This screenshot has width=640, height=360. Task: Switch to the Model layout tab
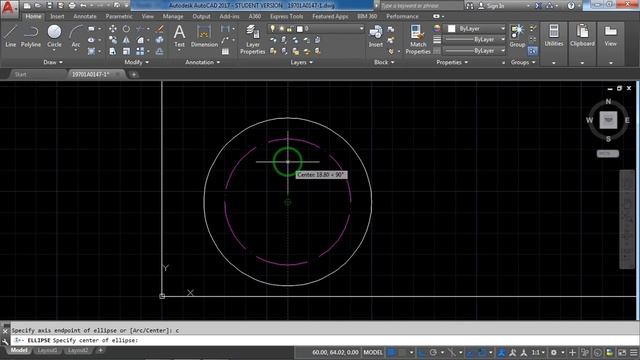[19, 350]
